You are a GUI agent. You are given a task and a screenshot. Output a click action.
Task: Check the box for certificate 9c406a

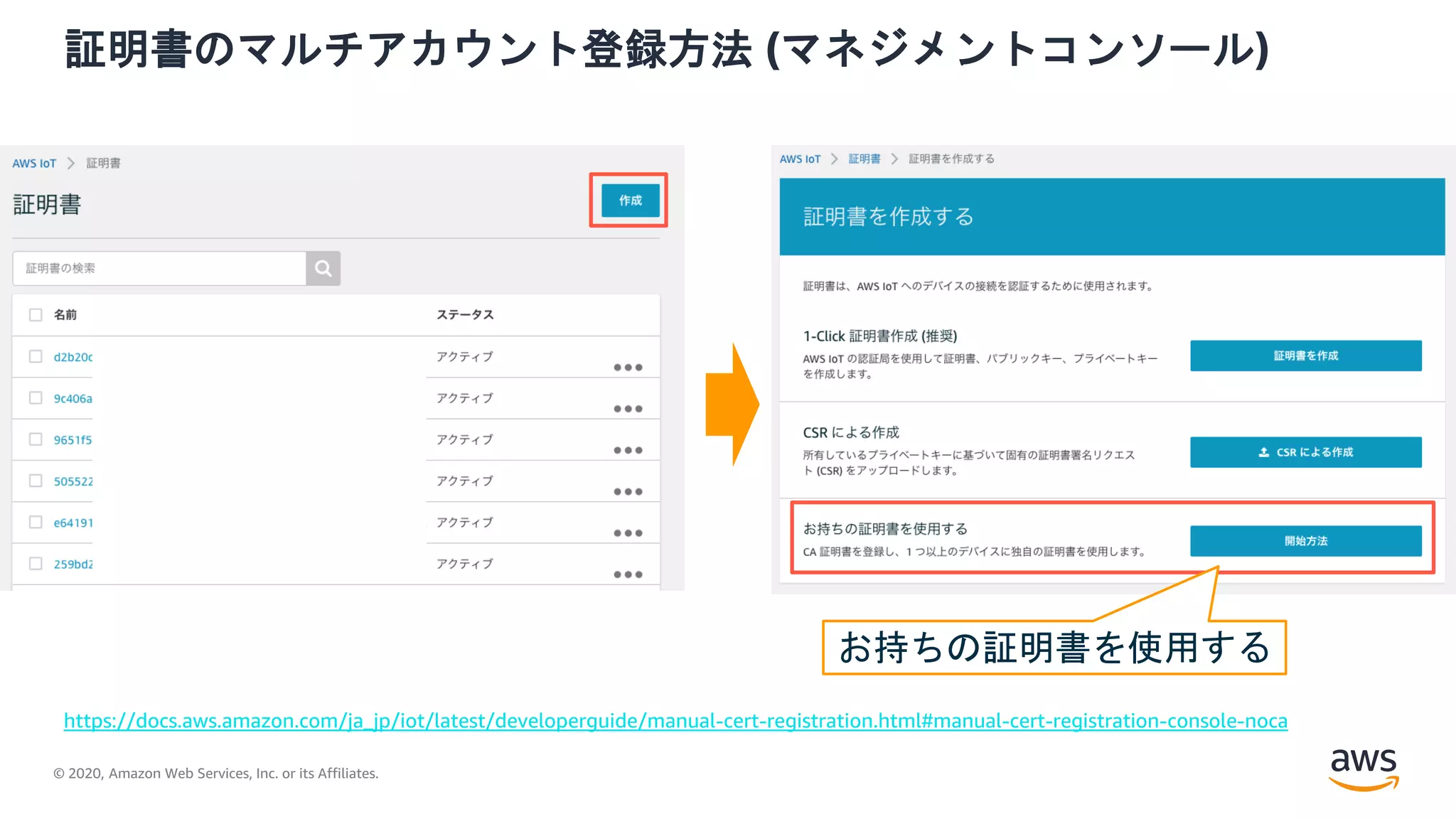[36, 397]
